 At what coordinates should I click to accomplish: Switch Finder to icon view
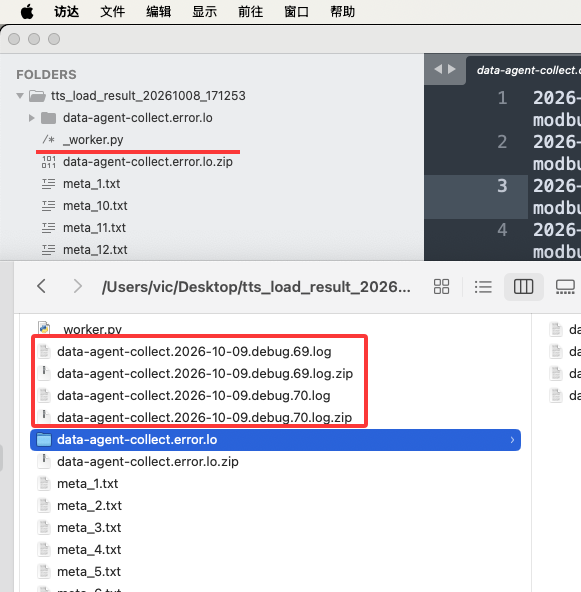click(441, 287)
